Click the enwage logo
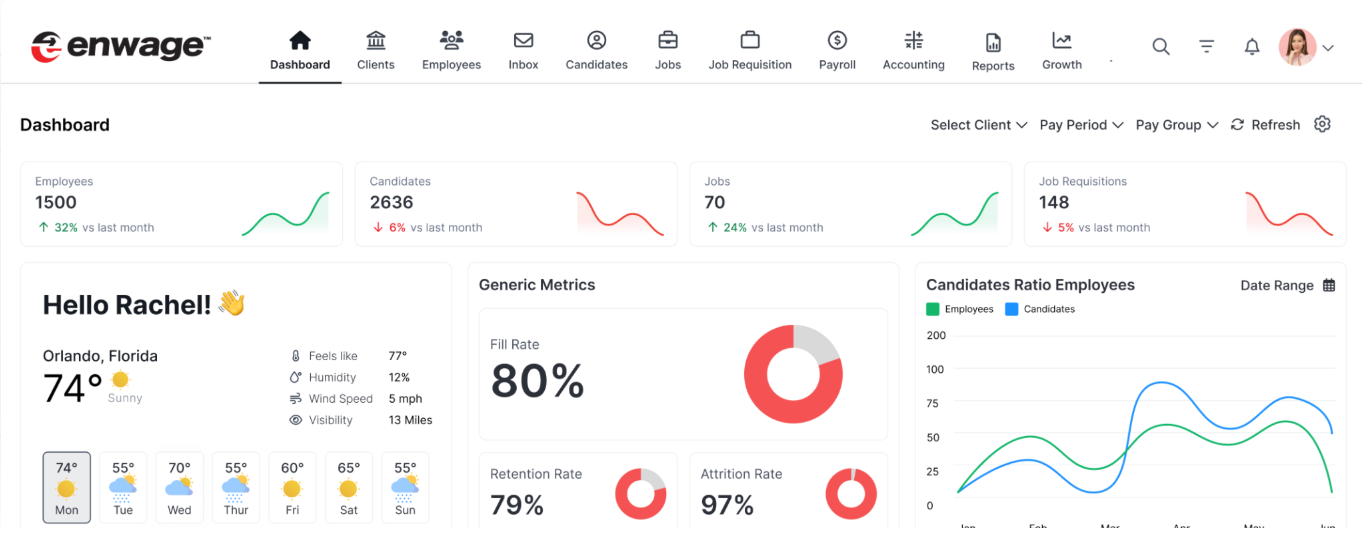 click(121, 46)
